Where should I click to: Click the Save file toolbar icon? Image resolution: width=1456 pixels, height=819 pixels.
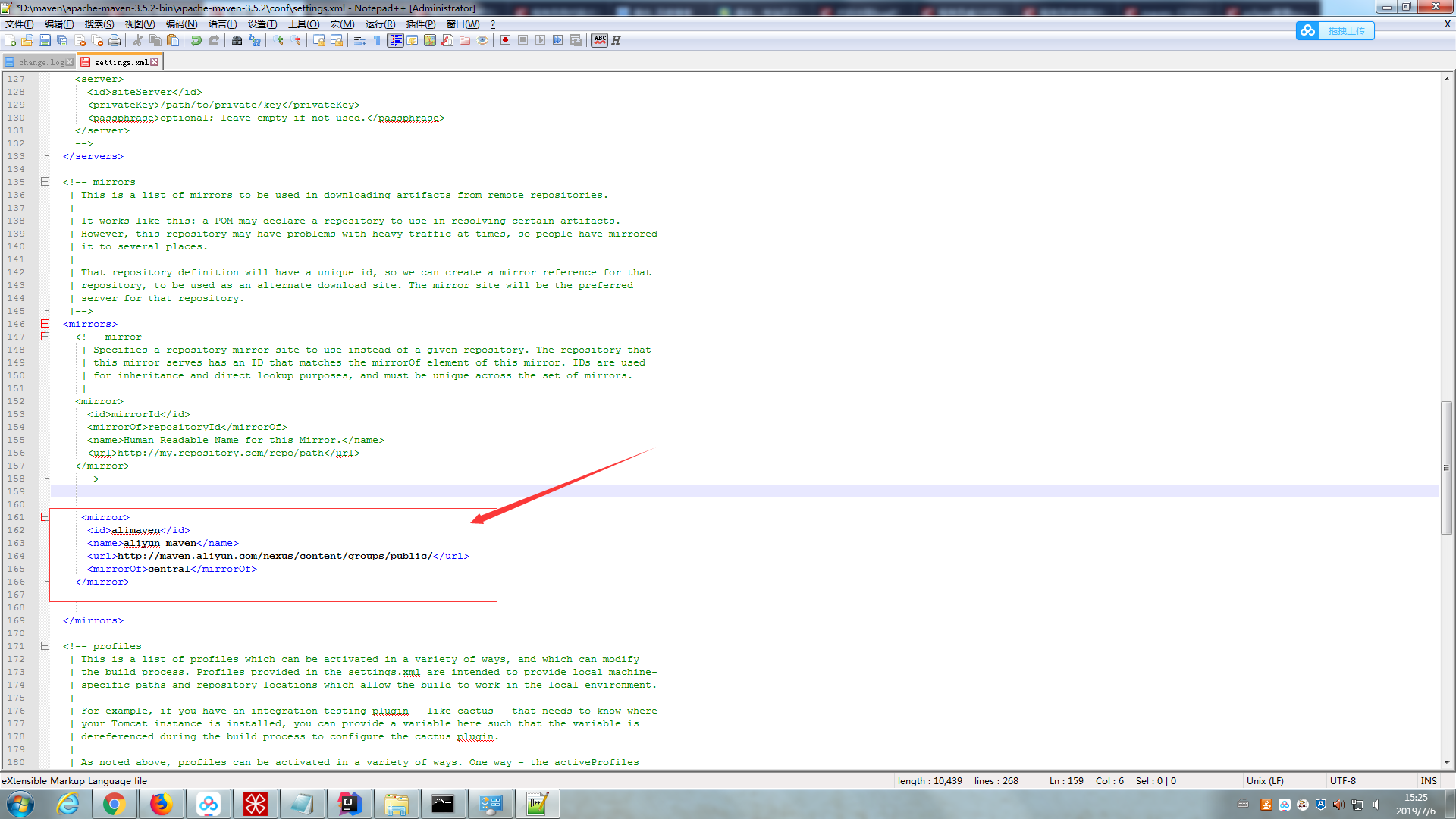(45, 40)
